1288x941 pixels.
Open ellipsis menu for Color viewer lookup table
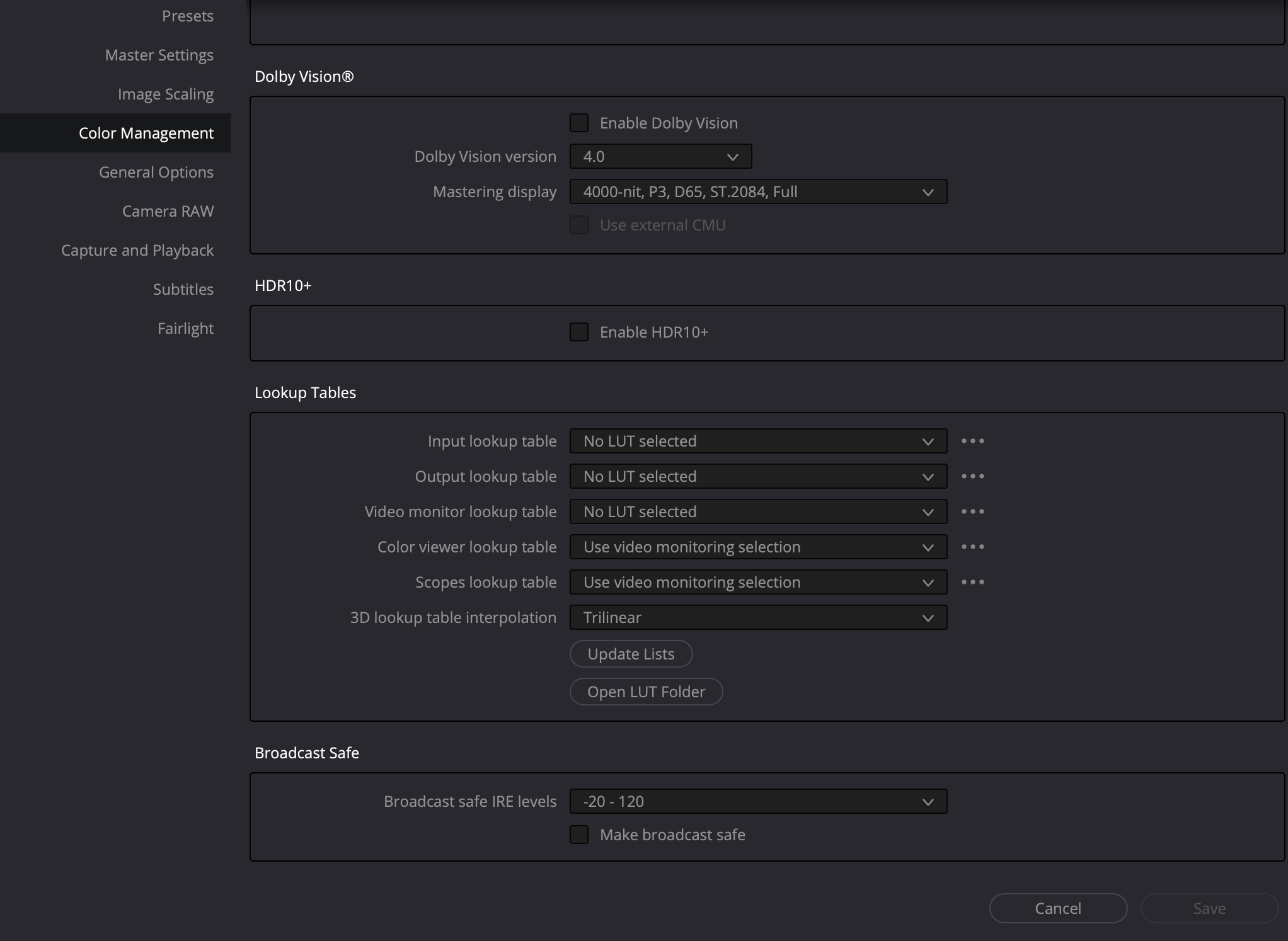click(x=973, y=547)
